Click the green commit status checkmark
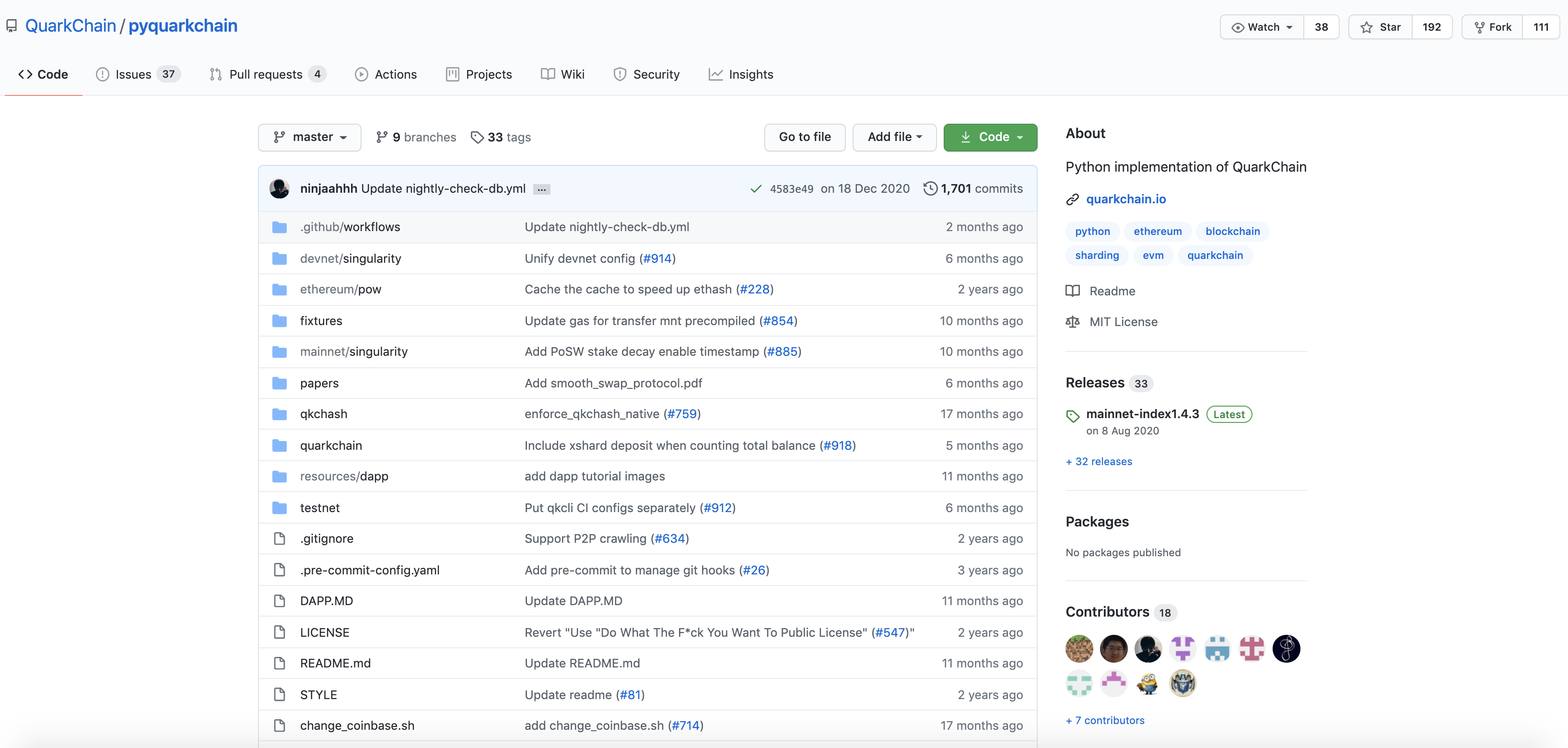 click(755, 189)
